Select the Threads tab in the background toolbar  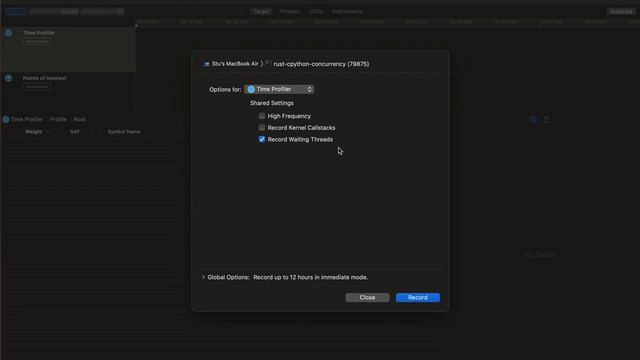click(x=289, y=11)
